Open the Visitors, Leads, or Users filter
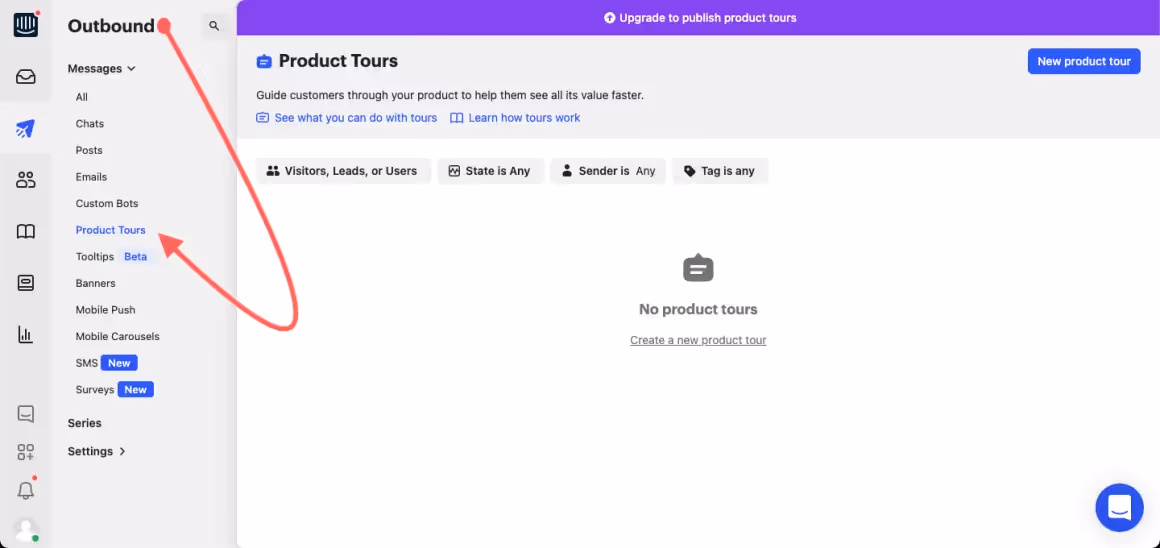The image size is (1160, 548). point(343,171)
